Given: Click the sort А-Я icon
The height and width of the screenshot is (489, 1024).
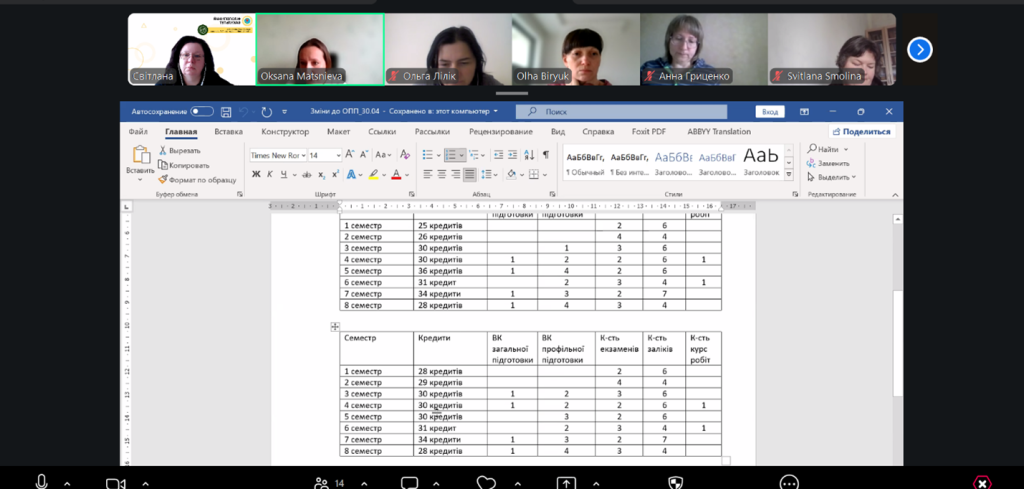Looking at the screenshot, I should point(529,155).
